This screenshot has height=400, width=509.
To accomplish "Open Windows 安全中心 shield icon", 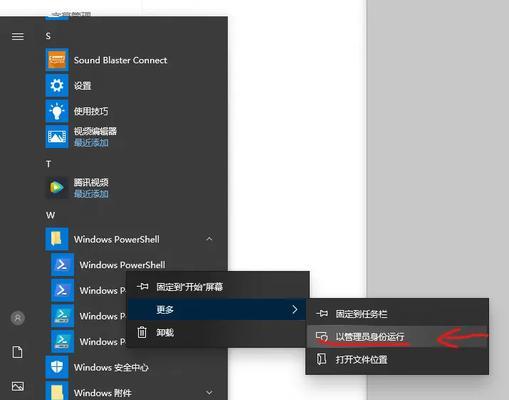I will coord(57,367).
